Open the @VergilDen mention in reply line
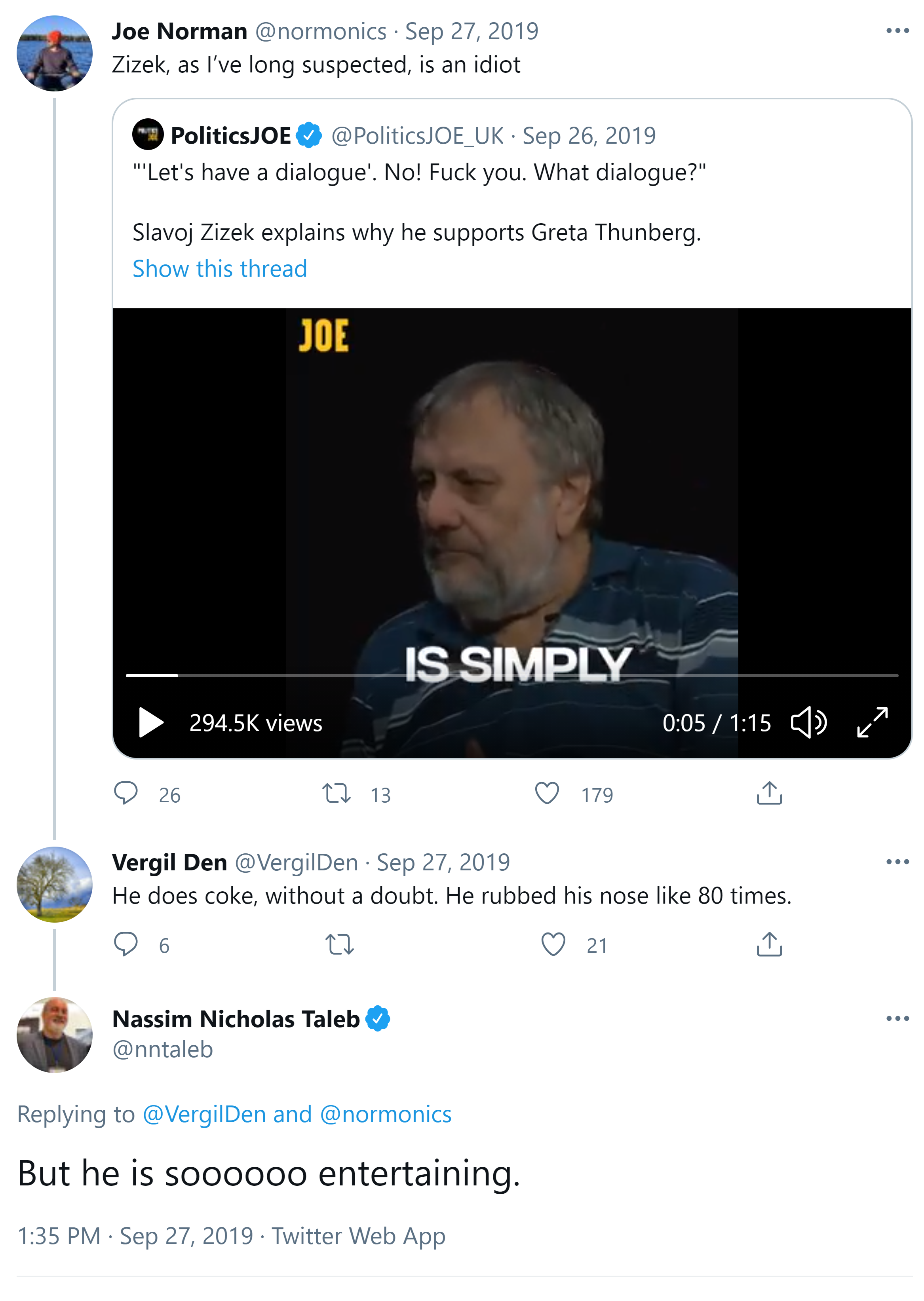This screenshot has width=924, height=1301. 204,1114
